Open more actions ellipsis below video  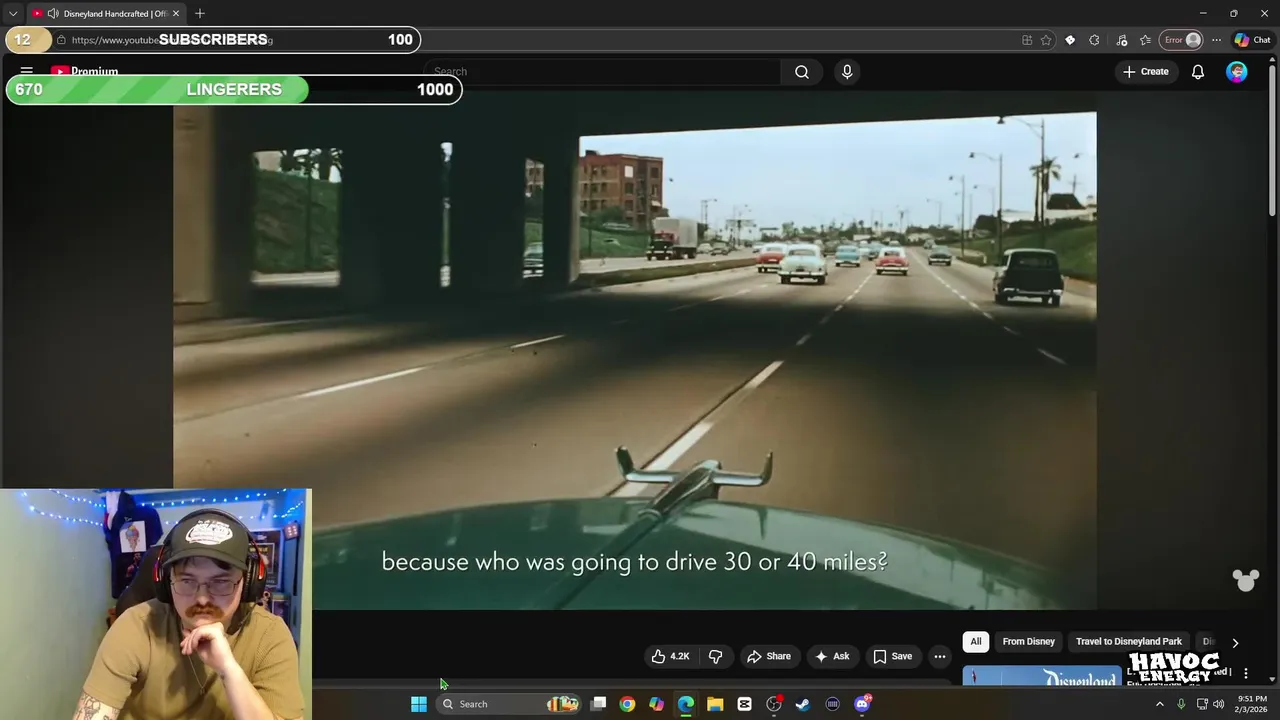point(940,656)
